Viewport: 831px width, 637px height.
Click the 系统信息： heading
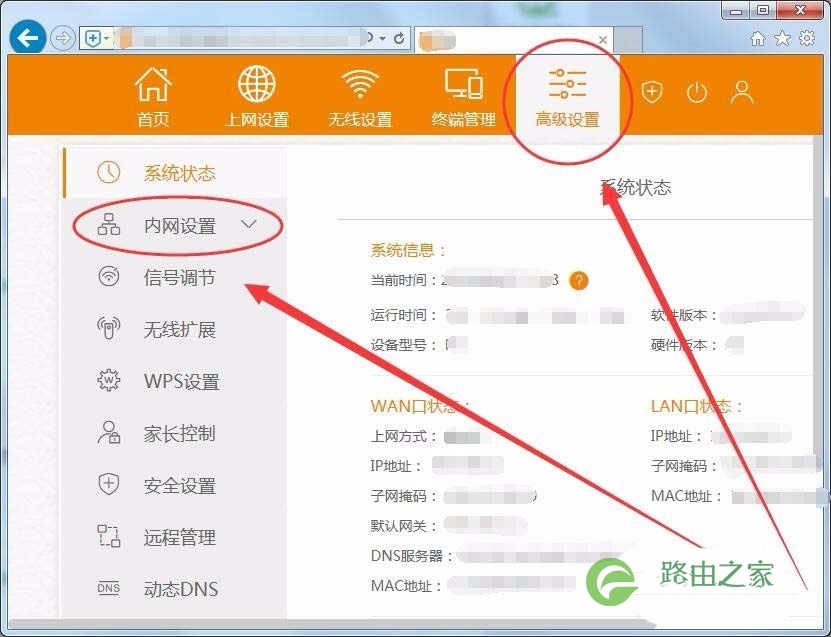(408, 250)
